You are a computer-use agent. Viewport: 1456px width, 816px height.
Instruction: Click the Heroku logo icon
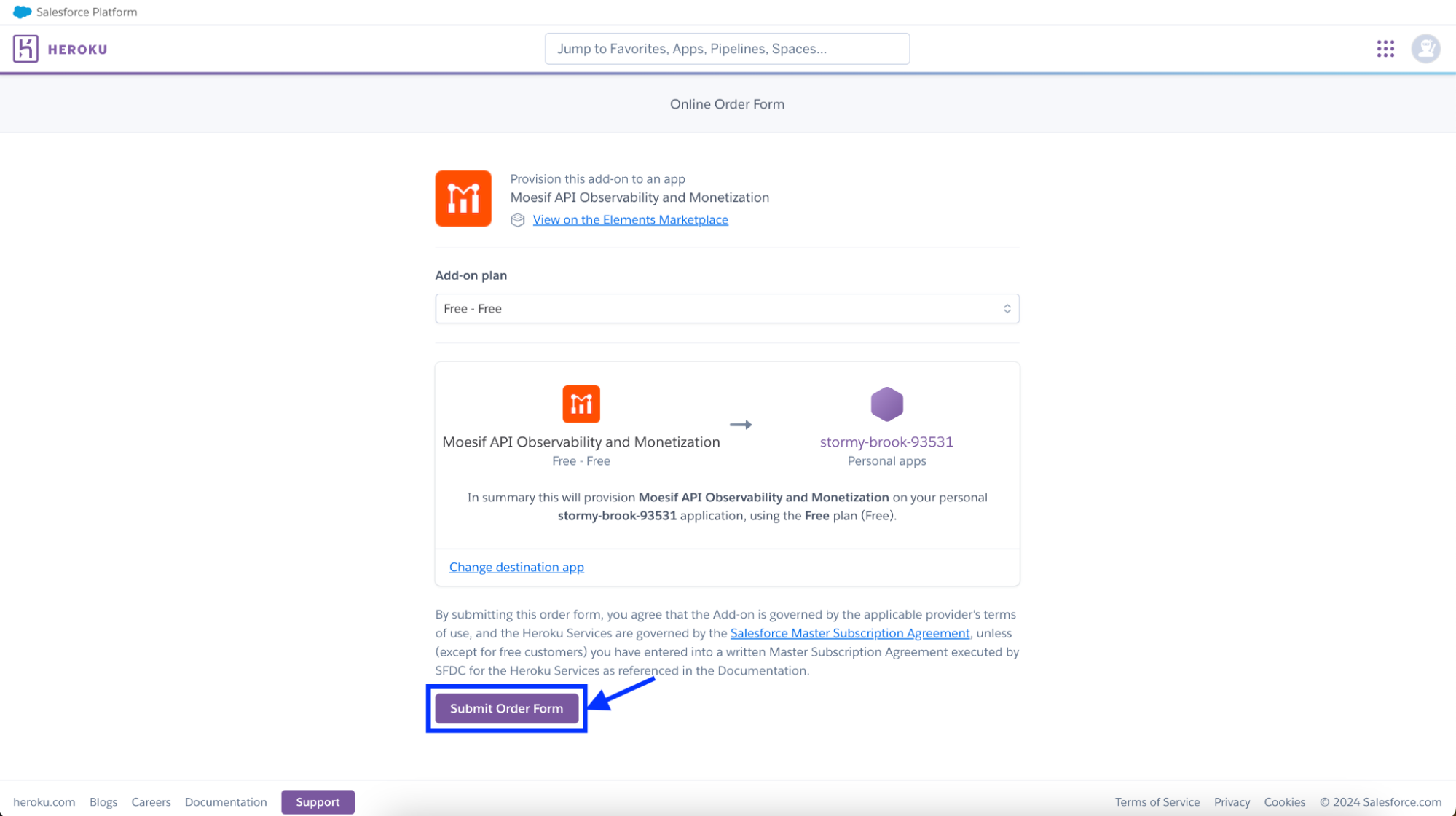pyautogui.click(x=25, y=49)
